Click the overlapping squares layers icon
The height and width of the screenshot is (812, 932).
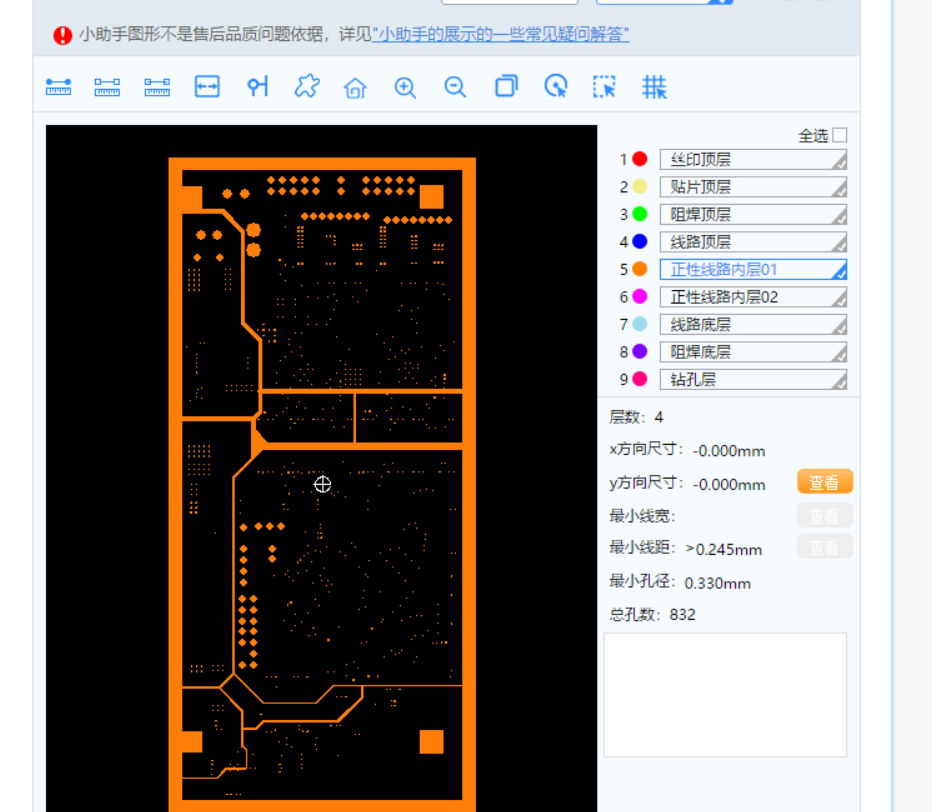click(x=506, y=86)
